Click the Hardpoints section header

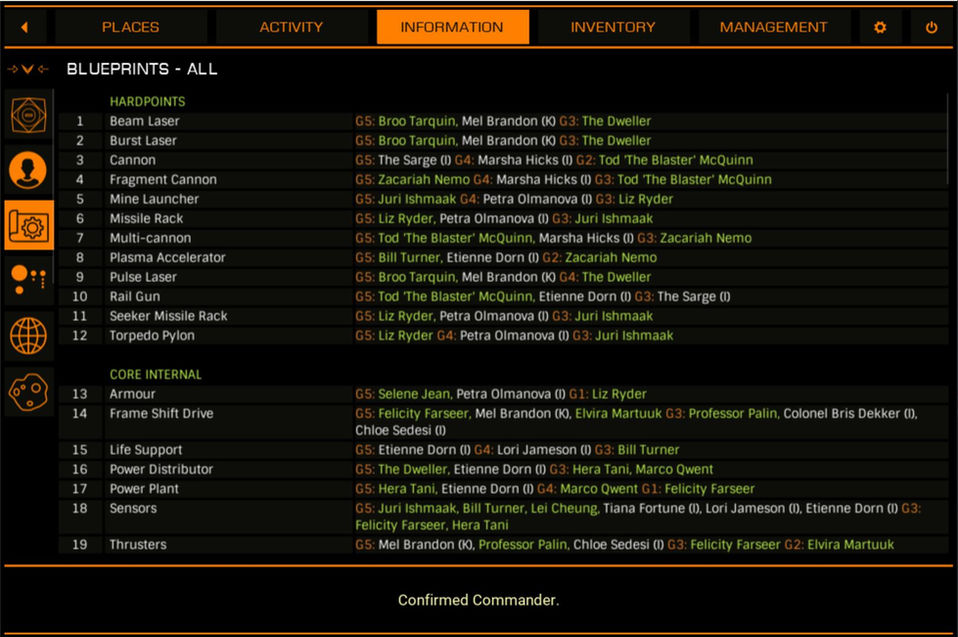point(147,101)
